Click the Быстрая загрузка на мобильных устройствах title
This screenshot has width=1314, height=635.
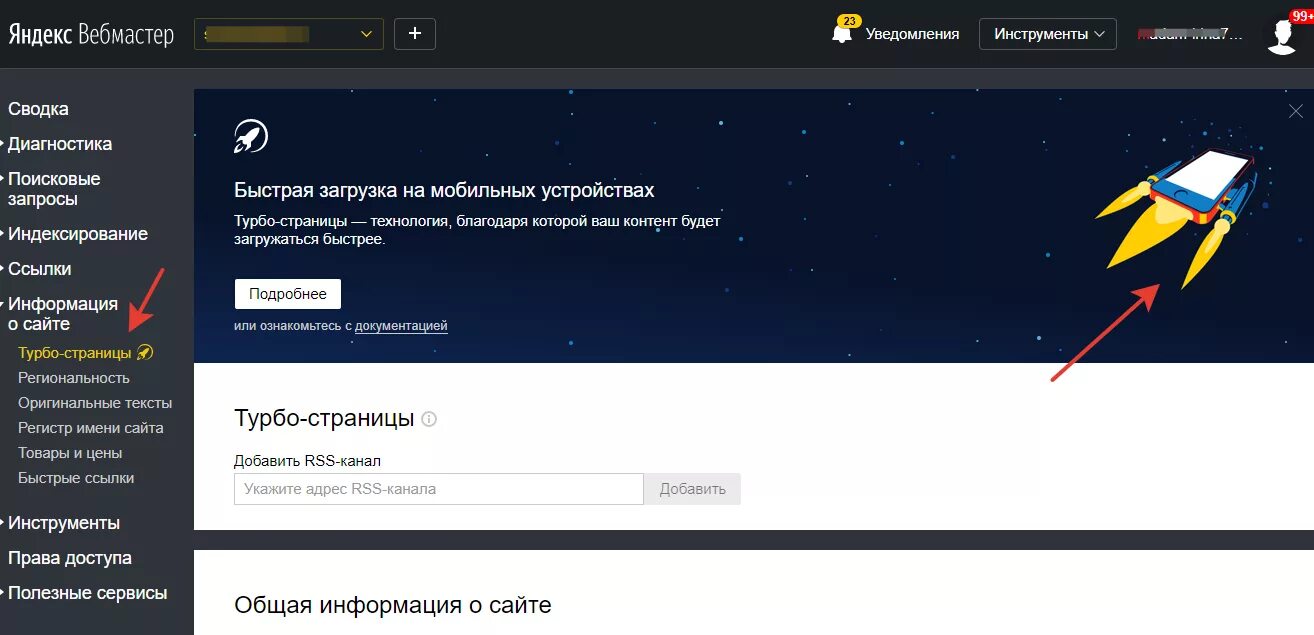tap(444, 190)
